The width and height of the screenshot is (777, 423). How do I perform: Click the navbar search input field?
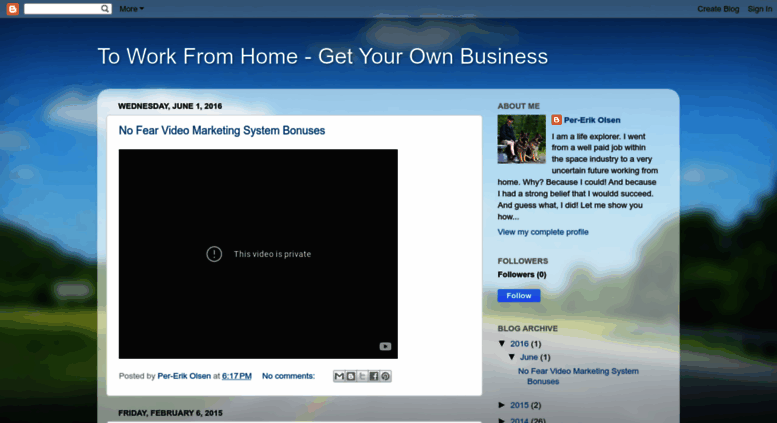click(x=62, y=8)
